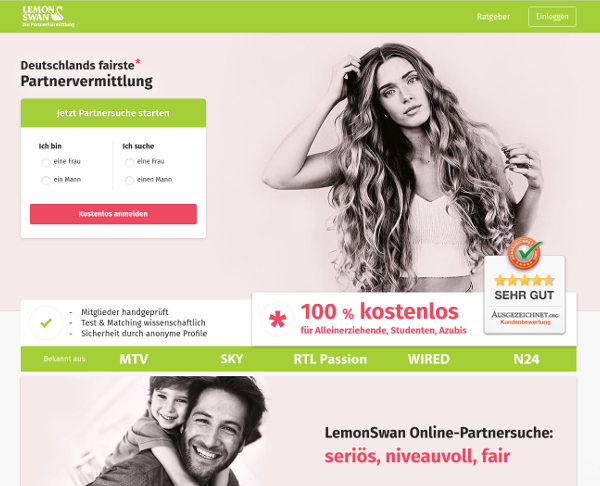
Task: Open the Ausgezeichnet.org Kundenbewertung badge
Action: pos(525,295)
